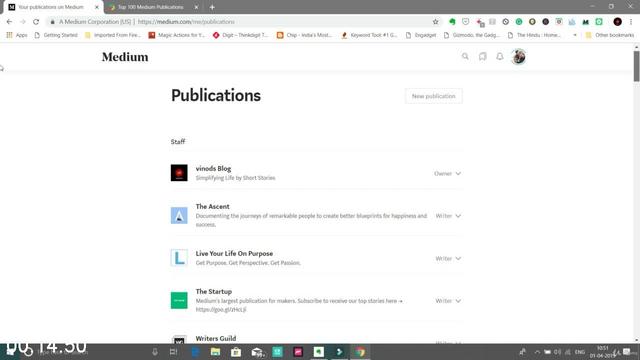Click "Simplifying Life by Short Stories" description
This screenshot has height=360, width=640.
click(235, 178)
